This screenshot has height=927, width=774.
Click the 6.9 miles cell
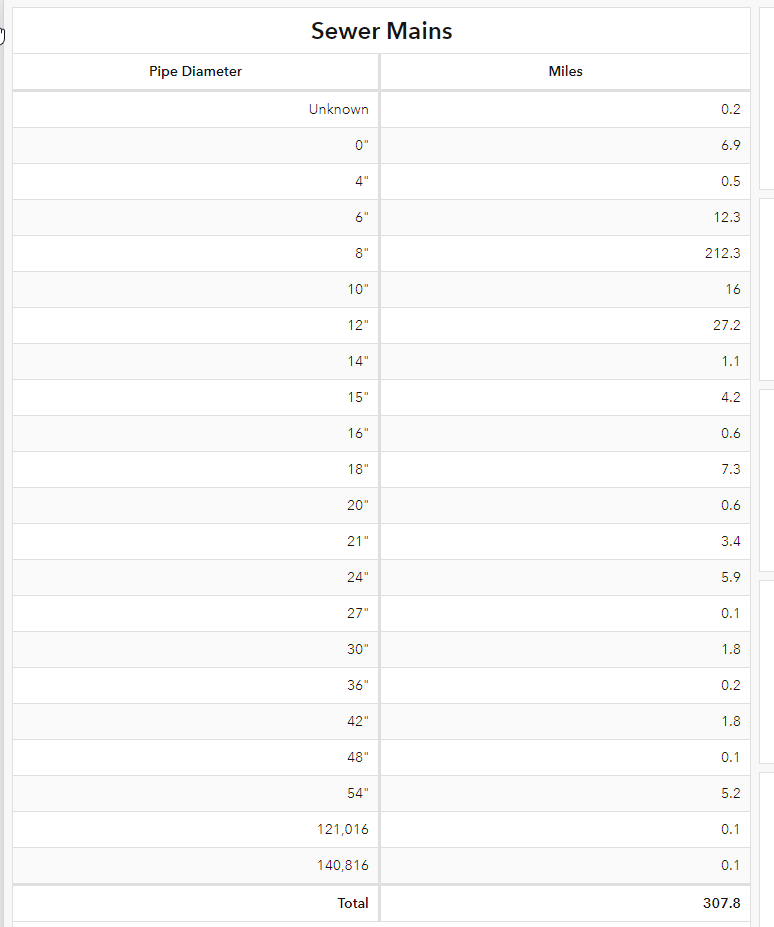pyautogui.click(x=730, y=146)
